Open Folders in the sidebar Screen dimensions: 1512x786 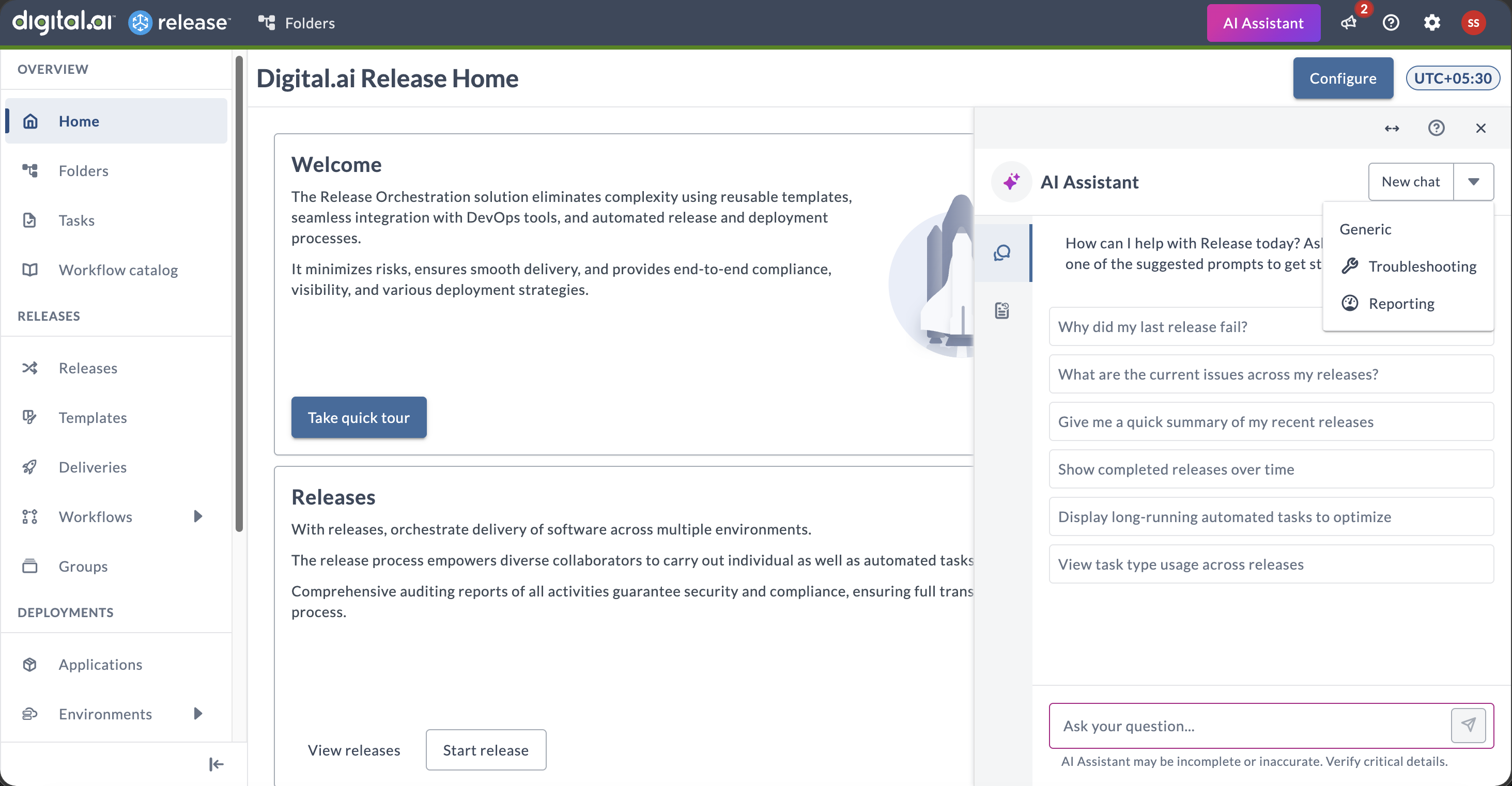point(116,171)
